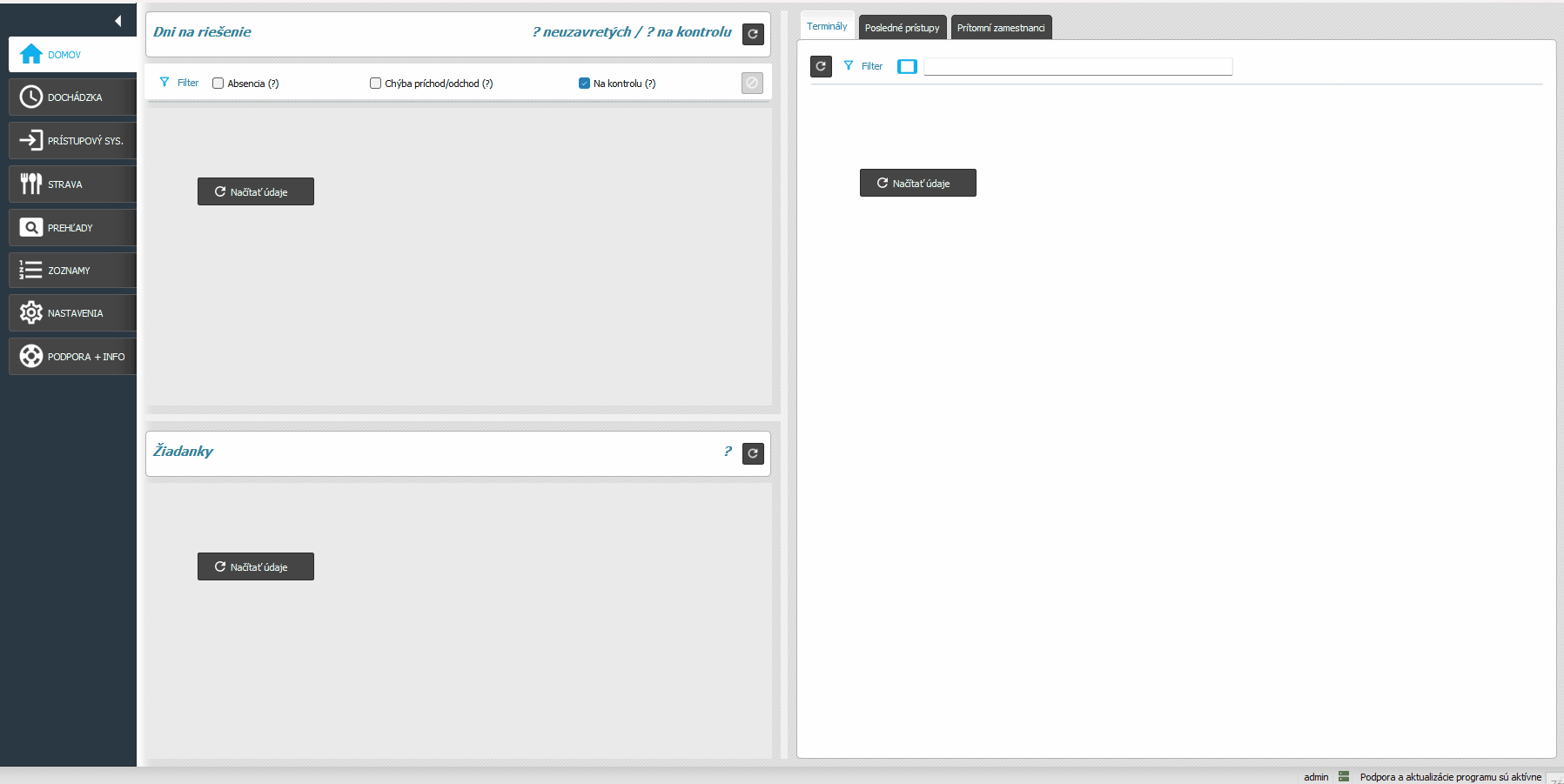
Task: Enable the Absencia filter checkbox
Action: [x=218, y=84]
